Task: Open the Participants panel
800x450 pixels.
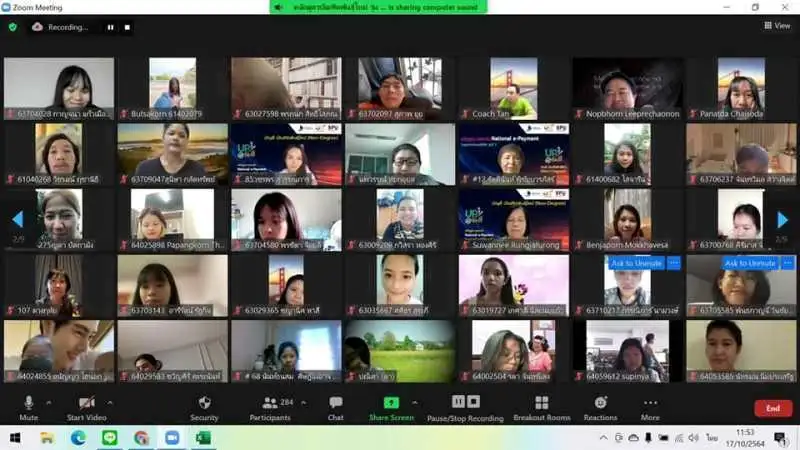Action: pyautogui.click(x=269, y=406)
